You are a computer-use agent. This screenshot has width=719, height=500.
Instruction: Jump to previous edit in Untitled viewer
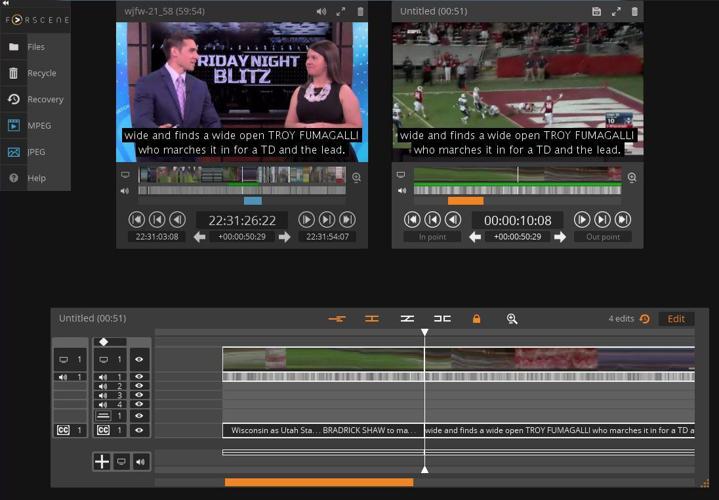(432, 220)
